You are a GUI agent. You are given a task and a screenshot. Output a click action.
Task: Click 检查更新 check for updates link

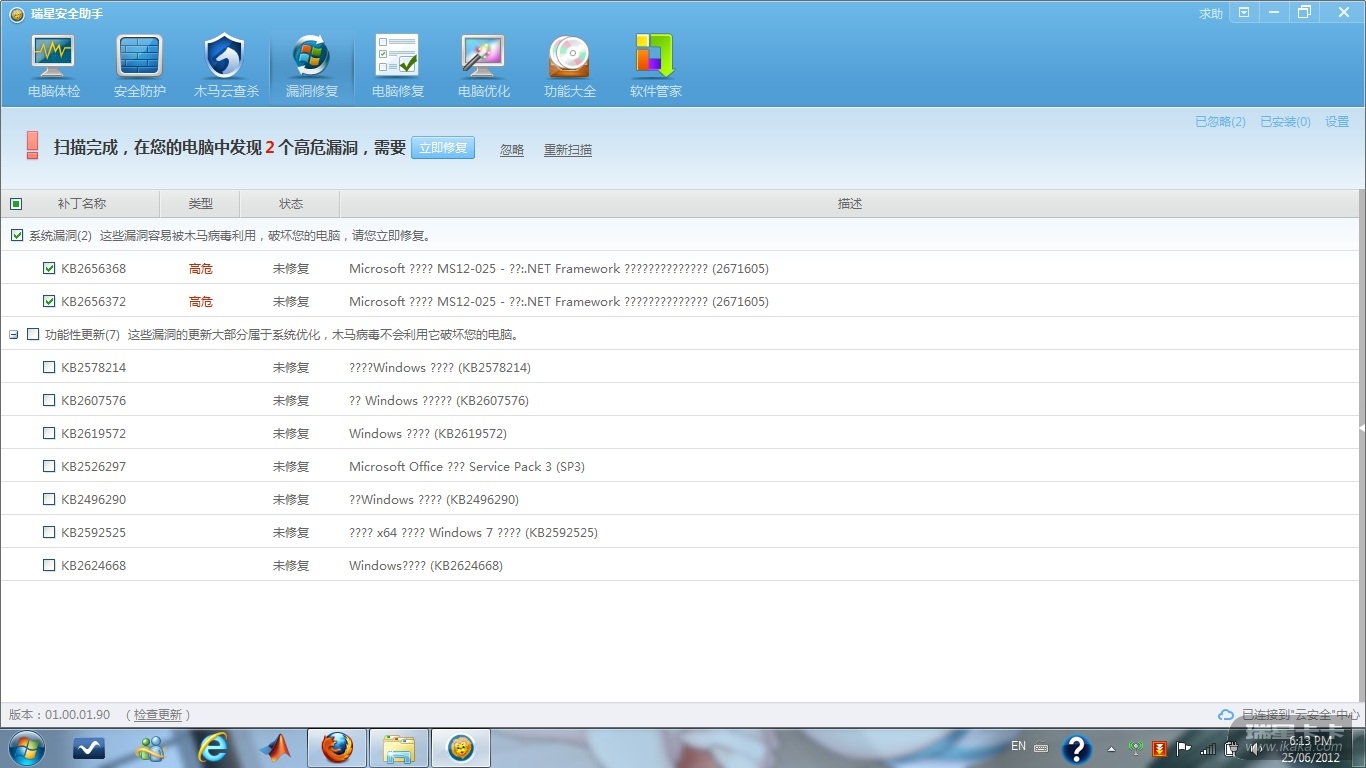pyautogui.click(x=158, y=715)
